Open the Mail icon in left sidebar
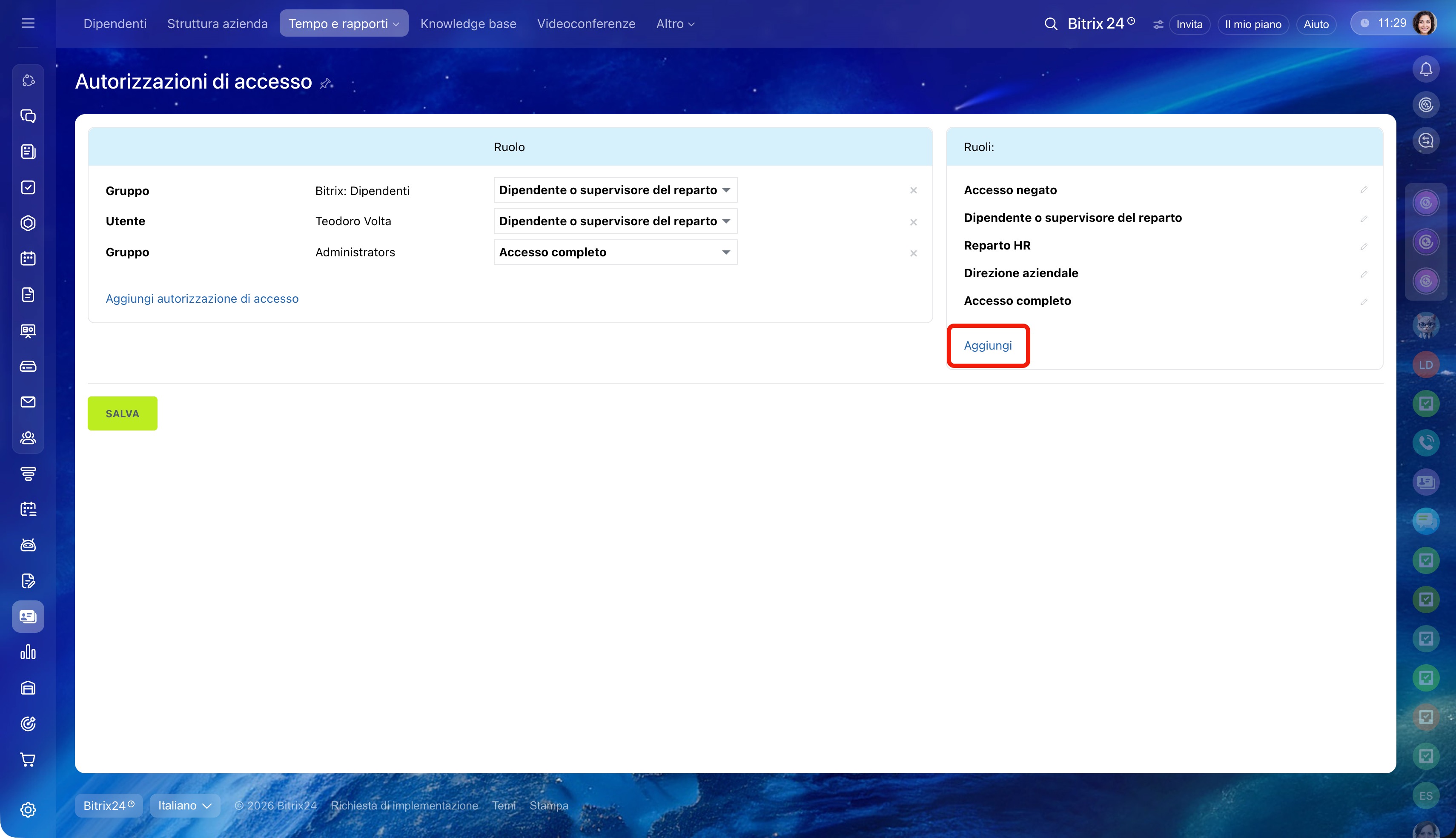 point(28,402)
